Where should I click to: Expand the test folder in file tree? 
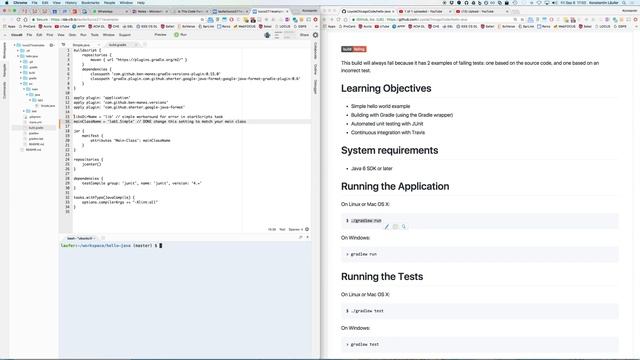pos(24,111)
